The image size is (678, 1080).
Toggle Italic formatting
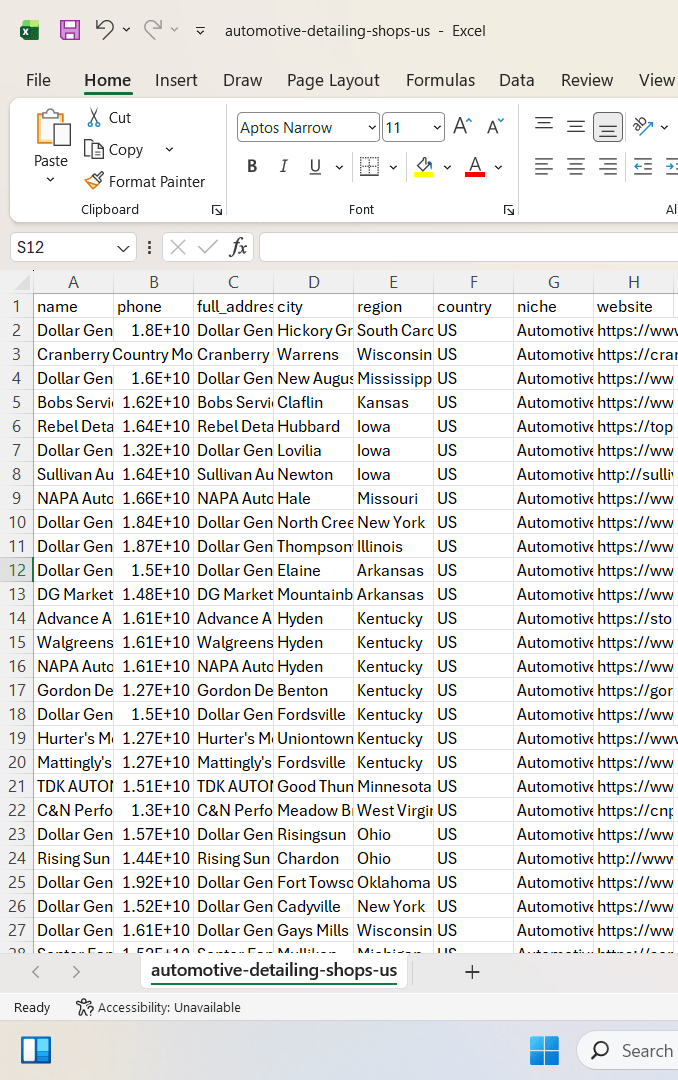(x=283, y=166)
